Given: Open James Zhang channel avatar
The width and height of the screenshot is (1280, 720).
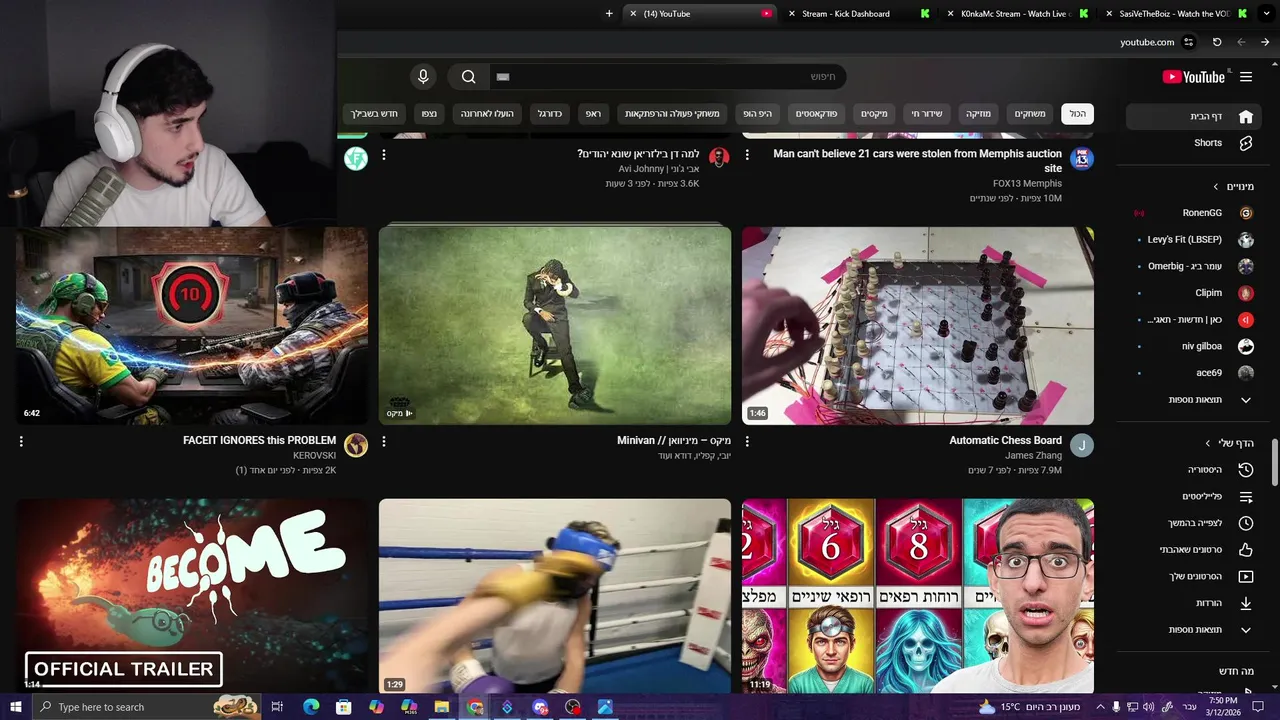Looking at the screenshot, I should 1081,445.
